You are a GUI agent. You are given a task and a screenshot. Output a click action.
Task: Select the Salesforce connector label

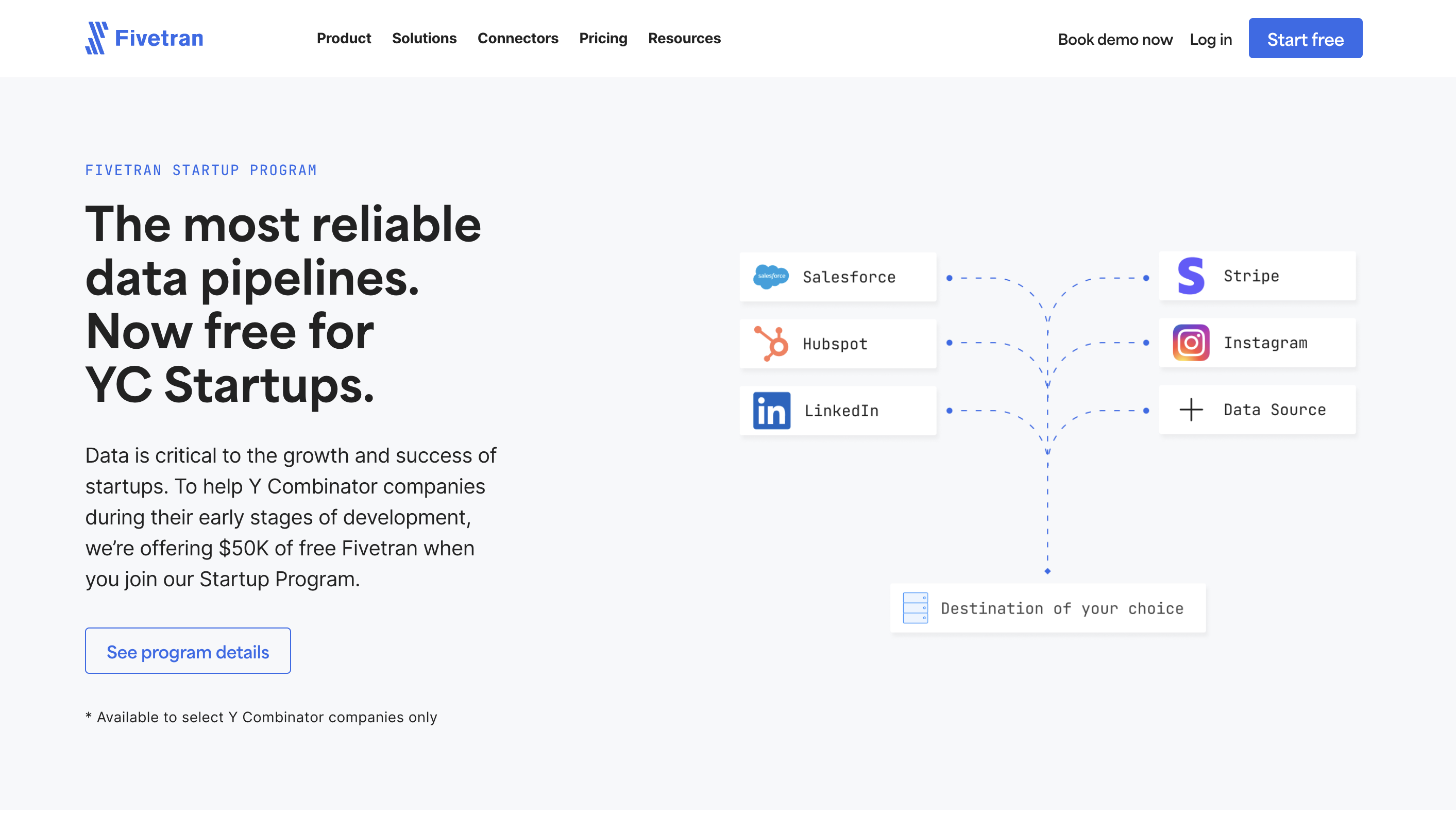(x=849, y=277)
